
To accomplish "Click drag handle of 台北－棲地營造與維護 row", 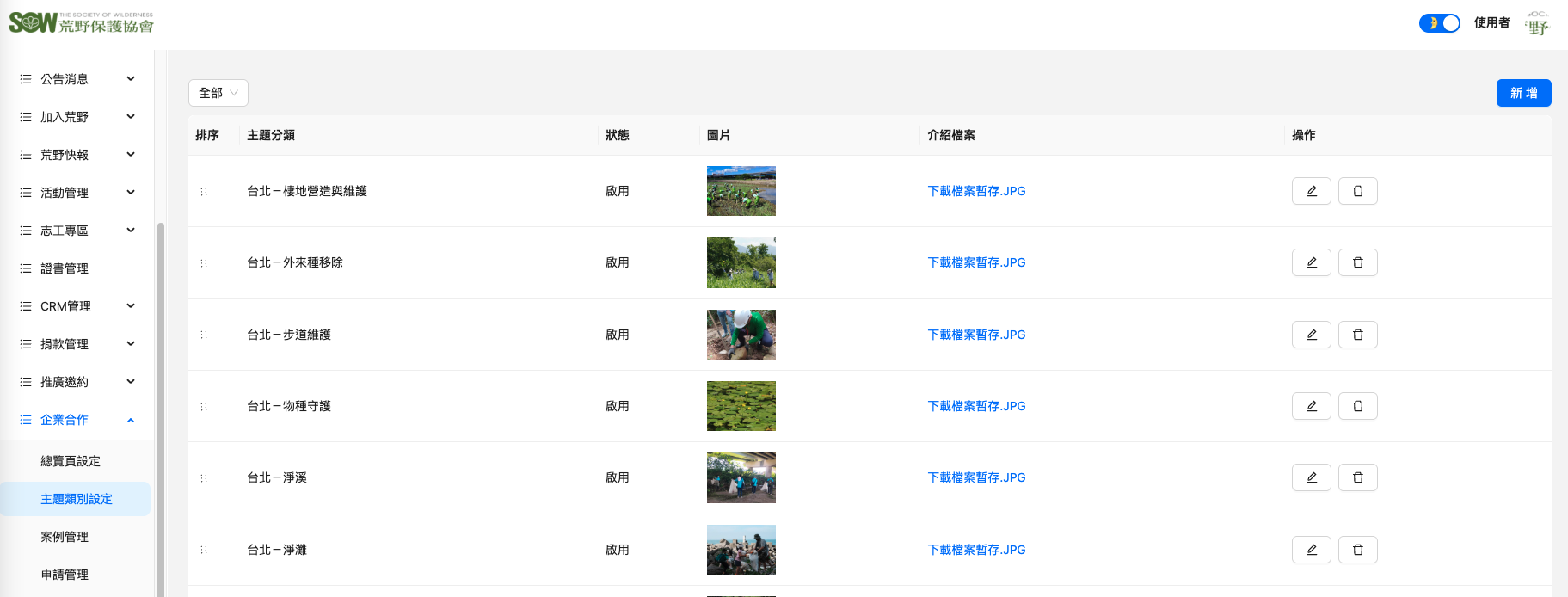I will point(204,192).
